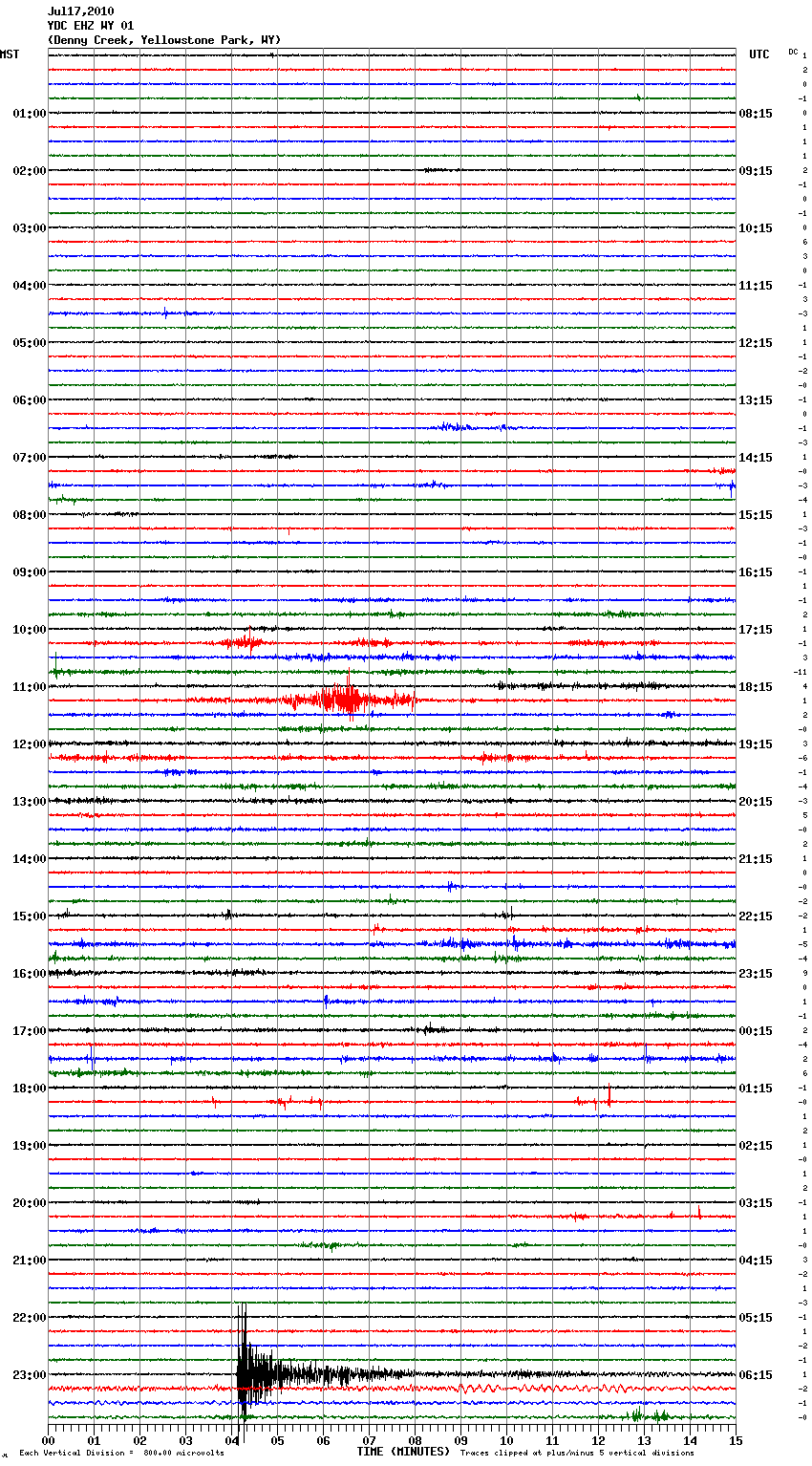Screen dimensions: 812x1466
Task: Click the 12:15 UTC time label
Action: click(756, 343)
